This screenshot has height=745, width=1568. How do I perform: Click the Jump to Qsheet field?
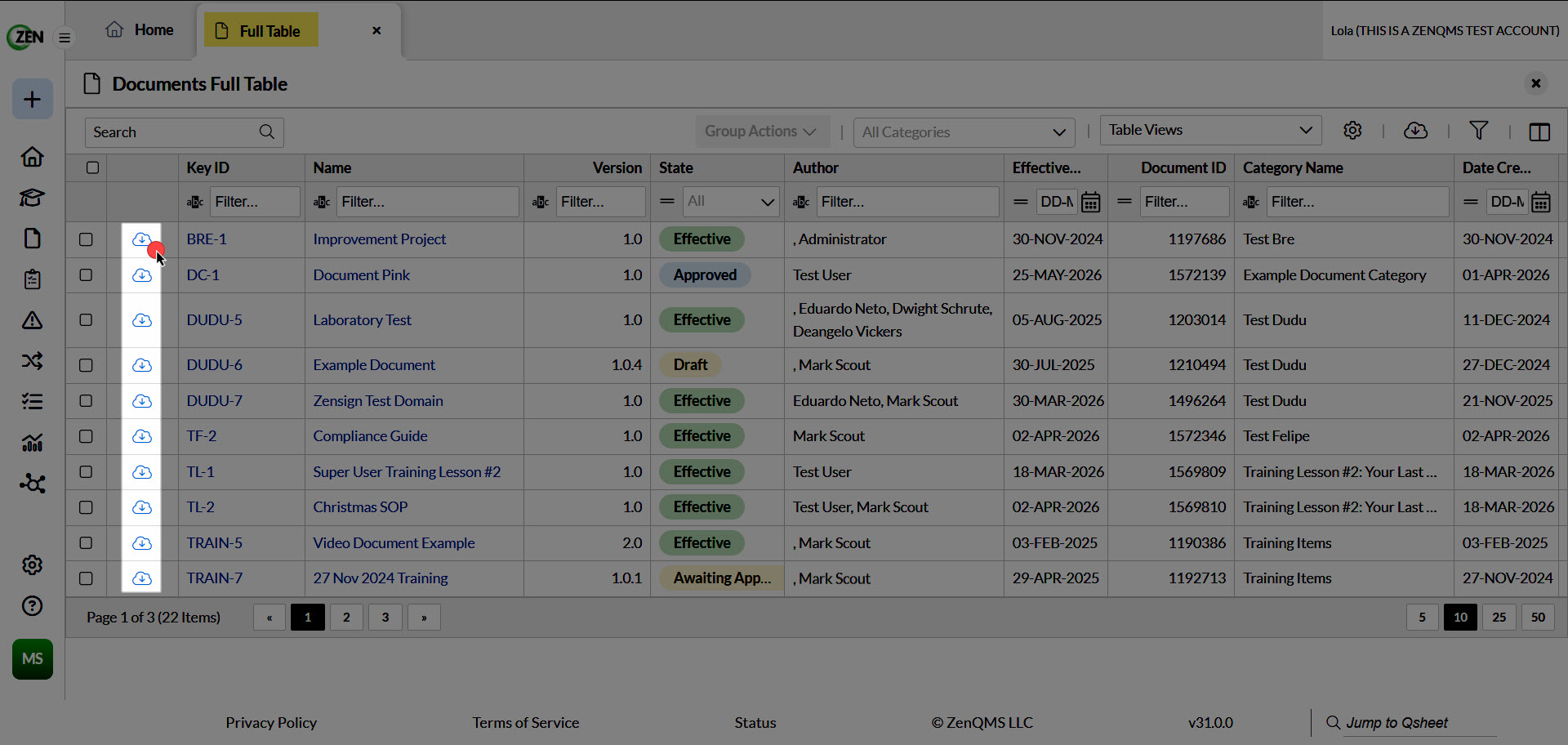click(x=1419, y=723)
